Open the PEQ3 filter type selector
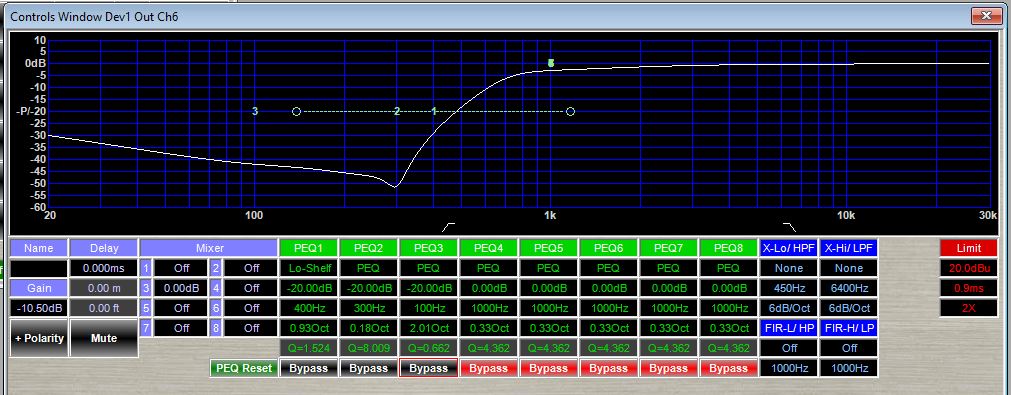Screen dimensions: 1011x395 (429, 268)
